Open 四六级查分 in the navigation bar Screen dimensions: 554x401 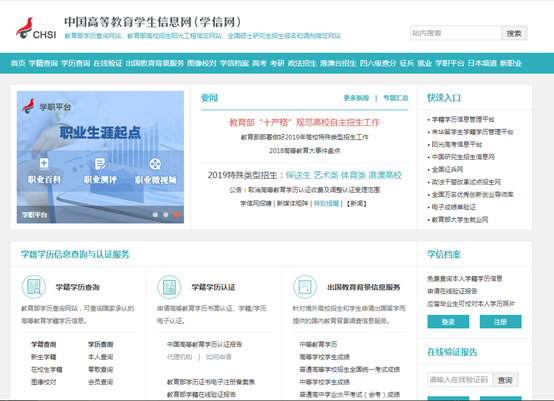tap(378, 63)
